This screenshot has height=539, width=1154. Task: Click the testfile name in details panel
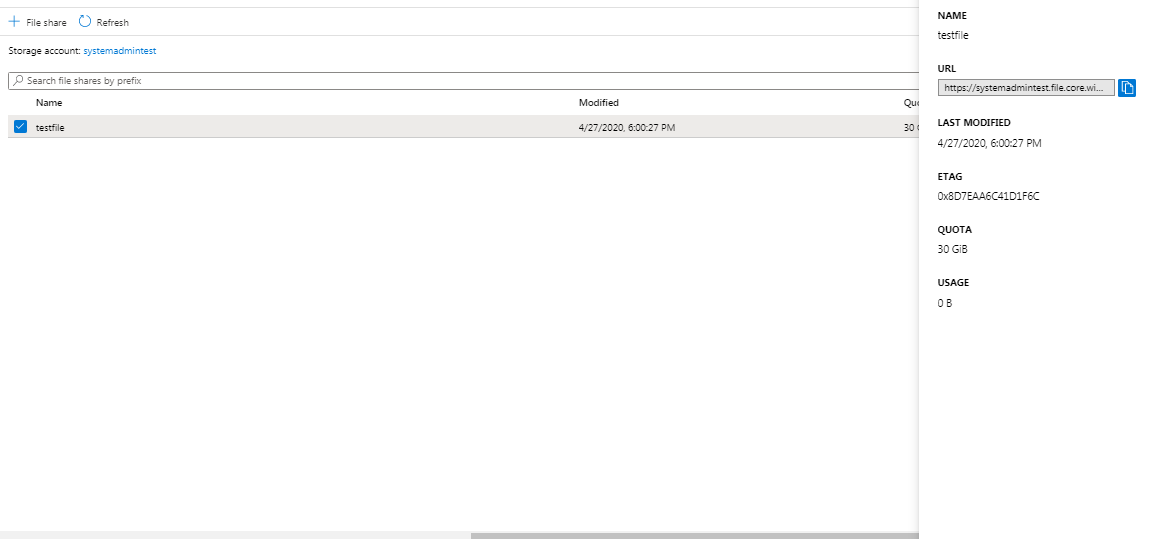pos(953,36)
